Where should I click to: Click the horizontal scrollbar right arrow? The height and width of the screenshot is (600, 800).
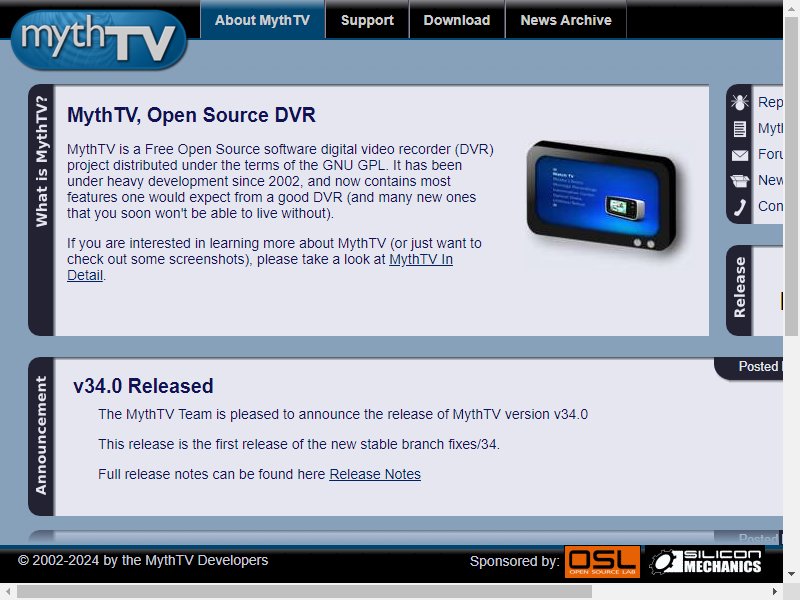[x=774, y=591]
